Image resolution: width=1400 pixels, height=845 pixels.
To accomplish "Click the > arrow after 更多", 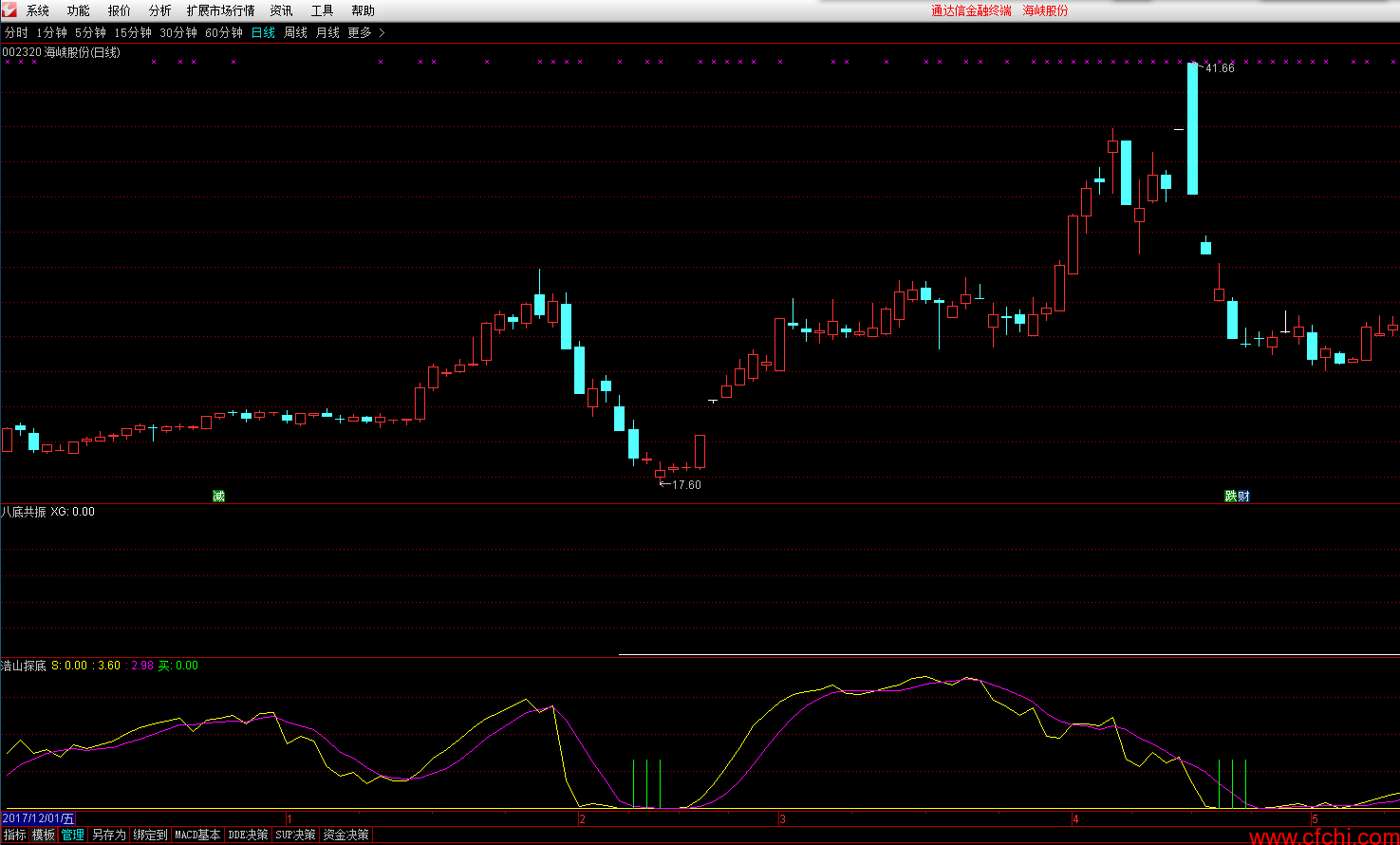I will [x=382, y=32].
